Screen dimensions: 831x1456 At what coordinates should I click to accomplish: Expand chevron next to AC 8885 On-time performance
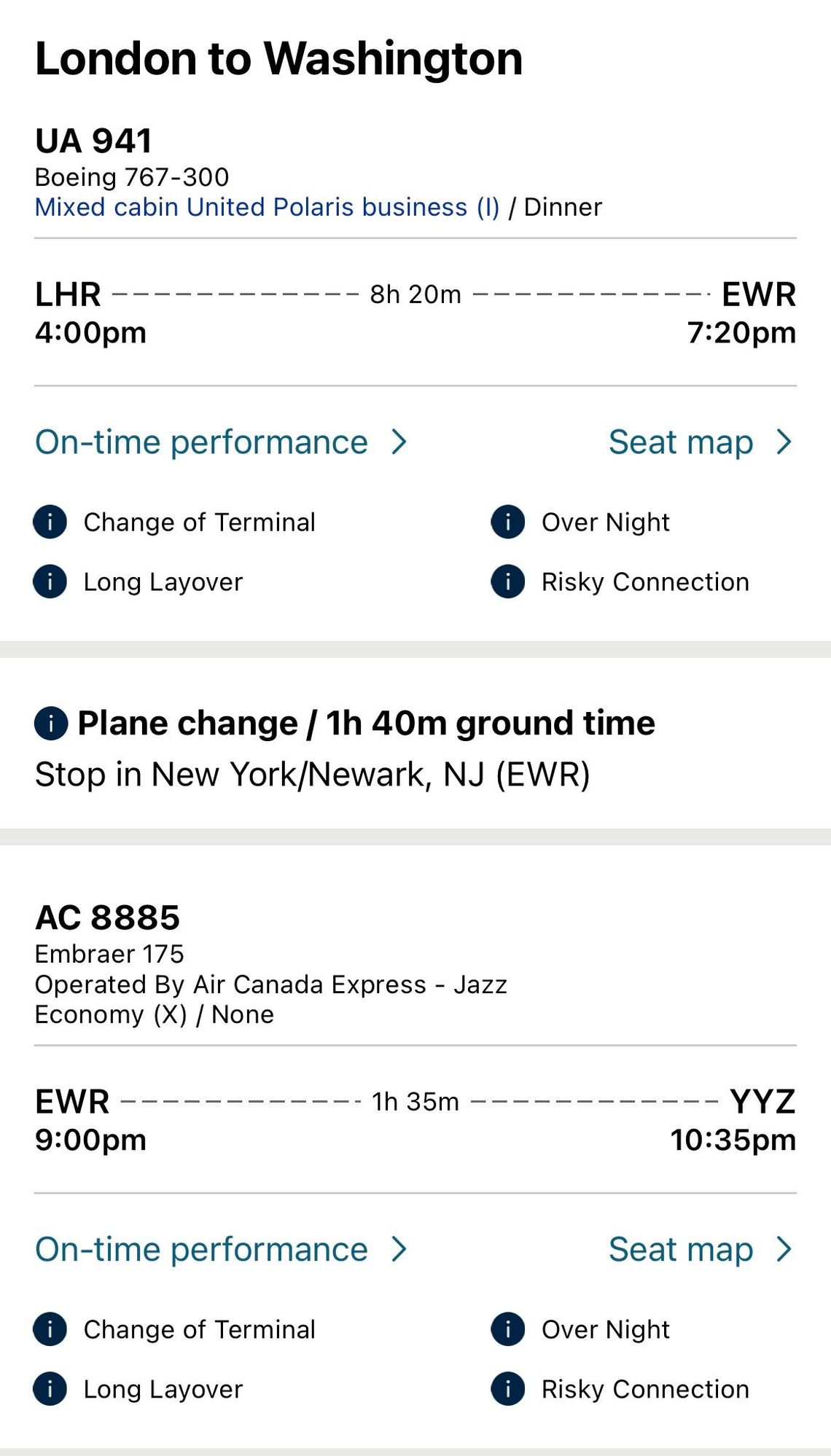tap(399, 1249)
